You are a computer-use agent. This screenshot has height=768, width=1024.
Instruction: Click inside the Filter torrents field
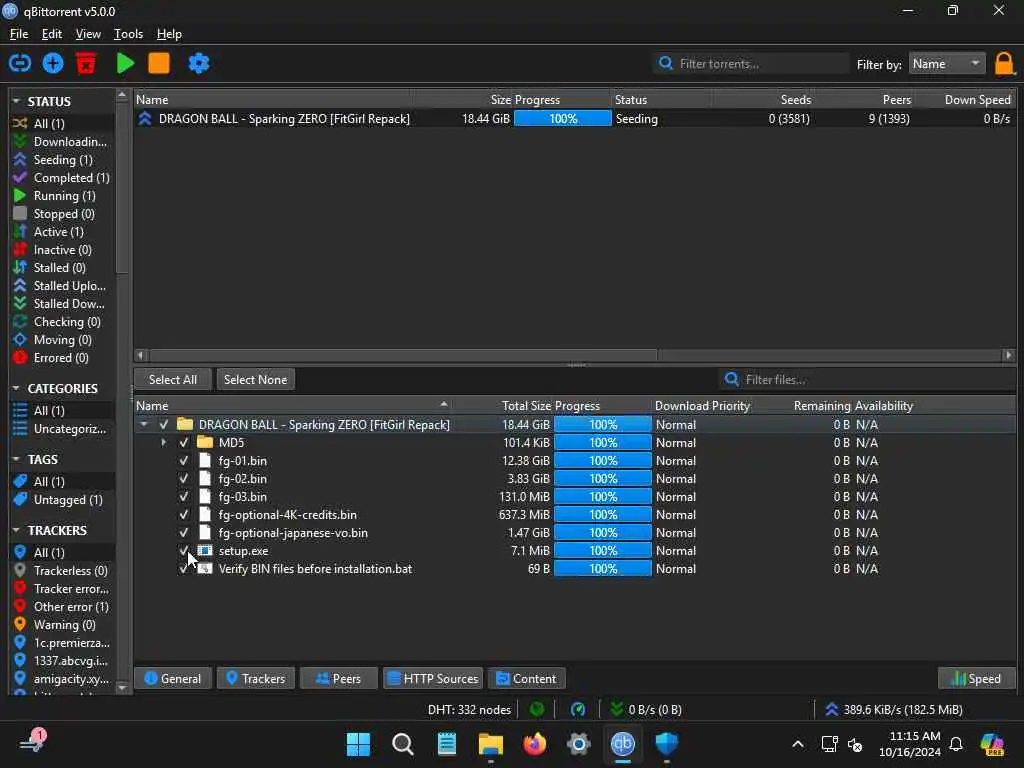tap(751, 63)
